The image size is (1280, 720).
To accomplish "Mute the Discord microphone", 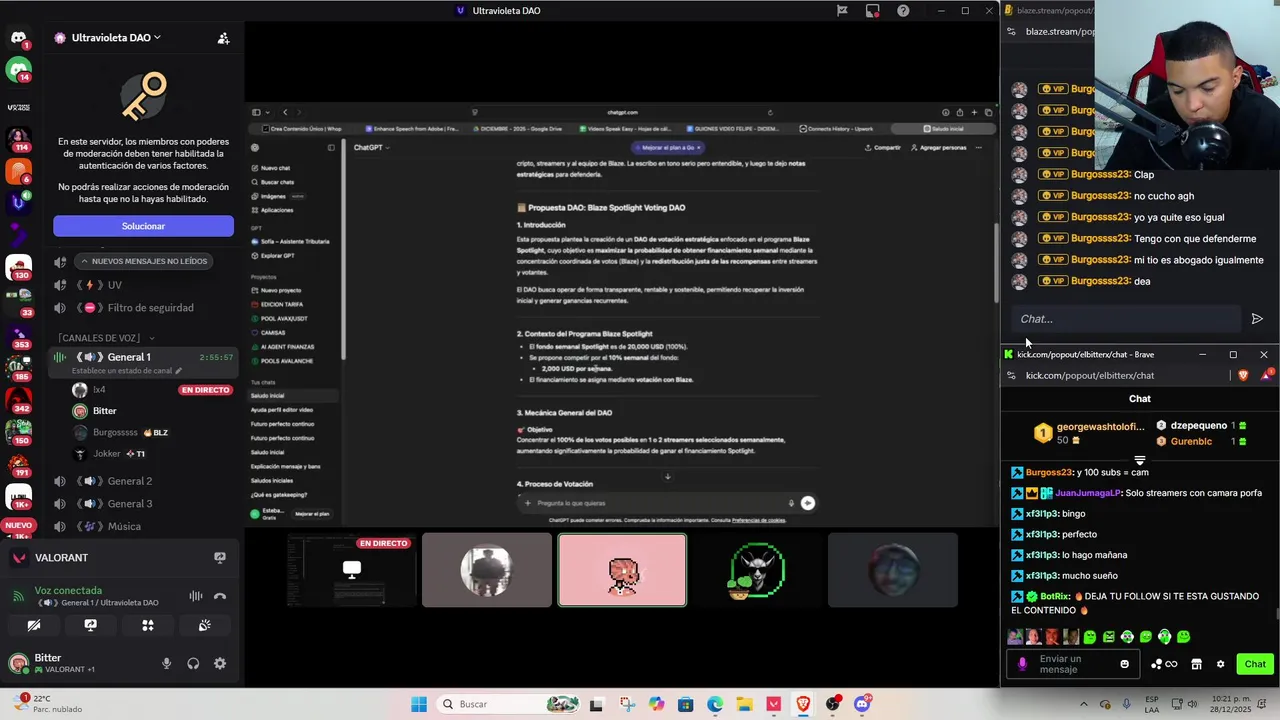I will pyautogui.click(x=166, y=663).
